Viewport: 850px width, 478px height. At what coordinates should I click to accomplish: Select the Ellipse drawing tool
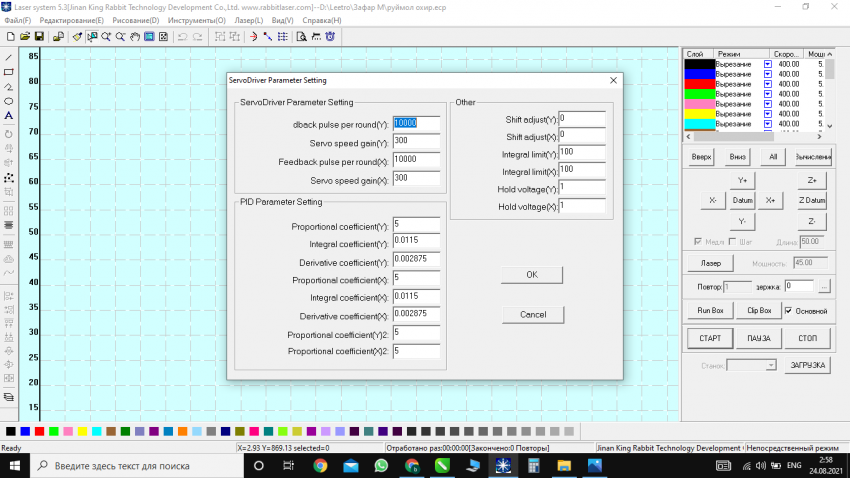pyautogui.click(x=9, y=101)
